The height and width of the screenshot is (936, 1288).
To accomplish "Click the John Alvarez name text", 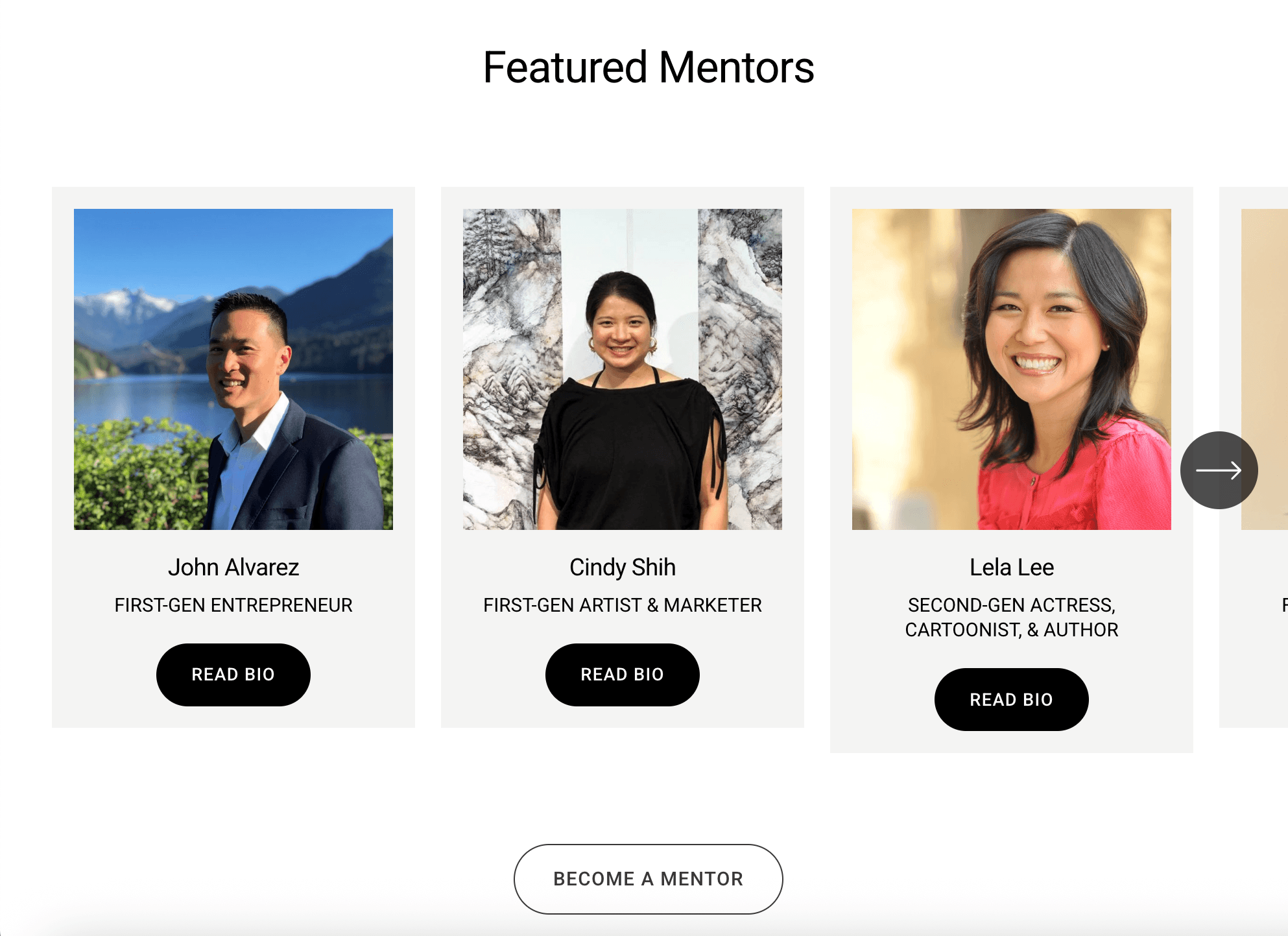I will pos(233,568).
